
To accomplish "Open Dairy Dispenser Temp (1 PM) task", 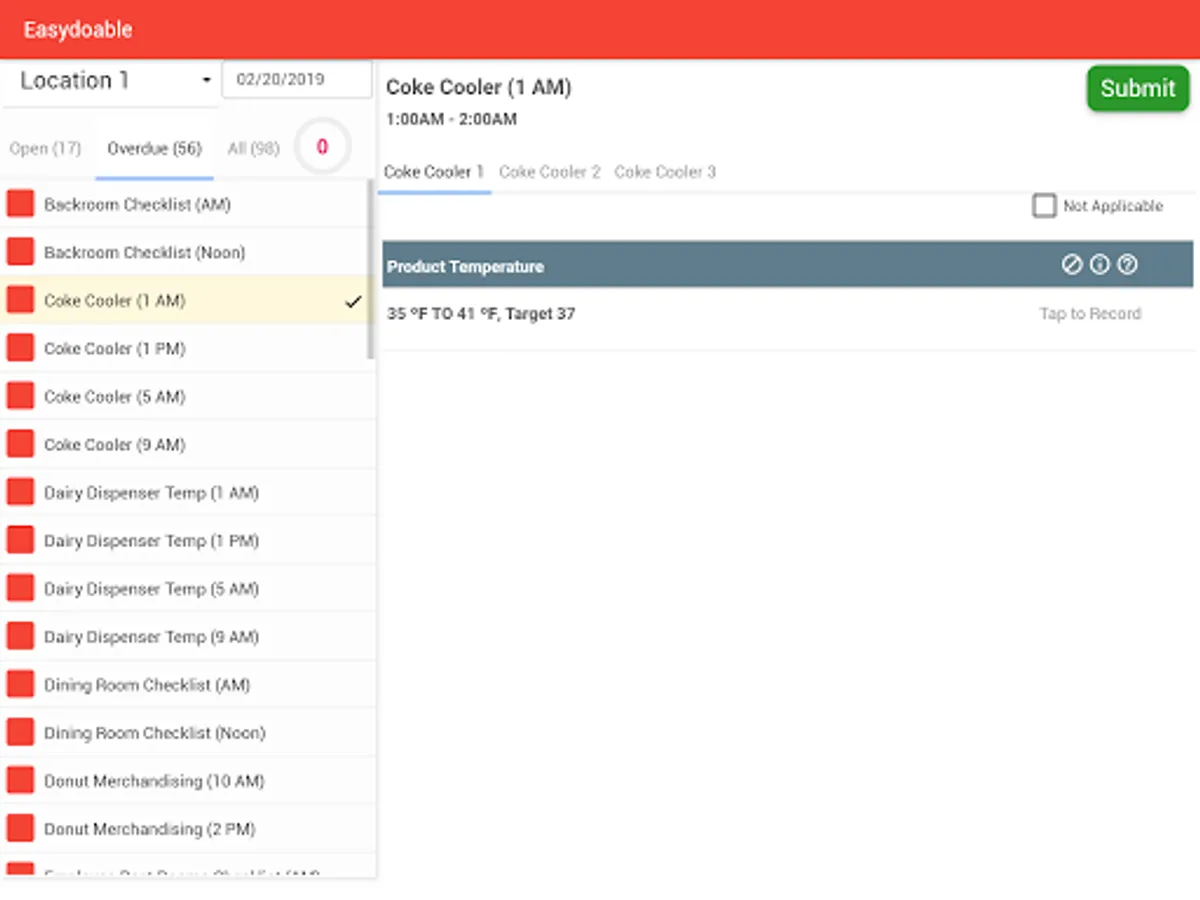I will click(x=188, y=540).
